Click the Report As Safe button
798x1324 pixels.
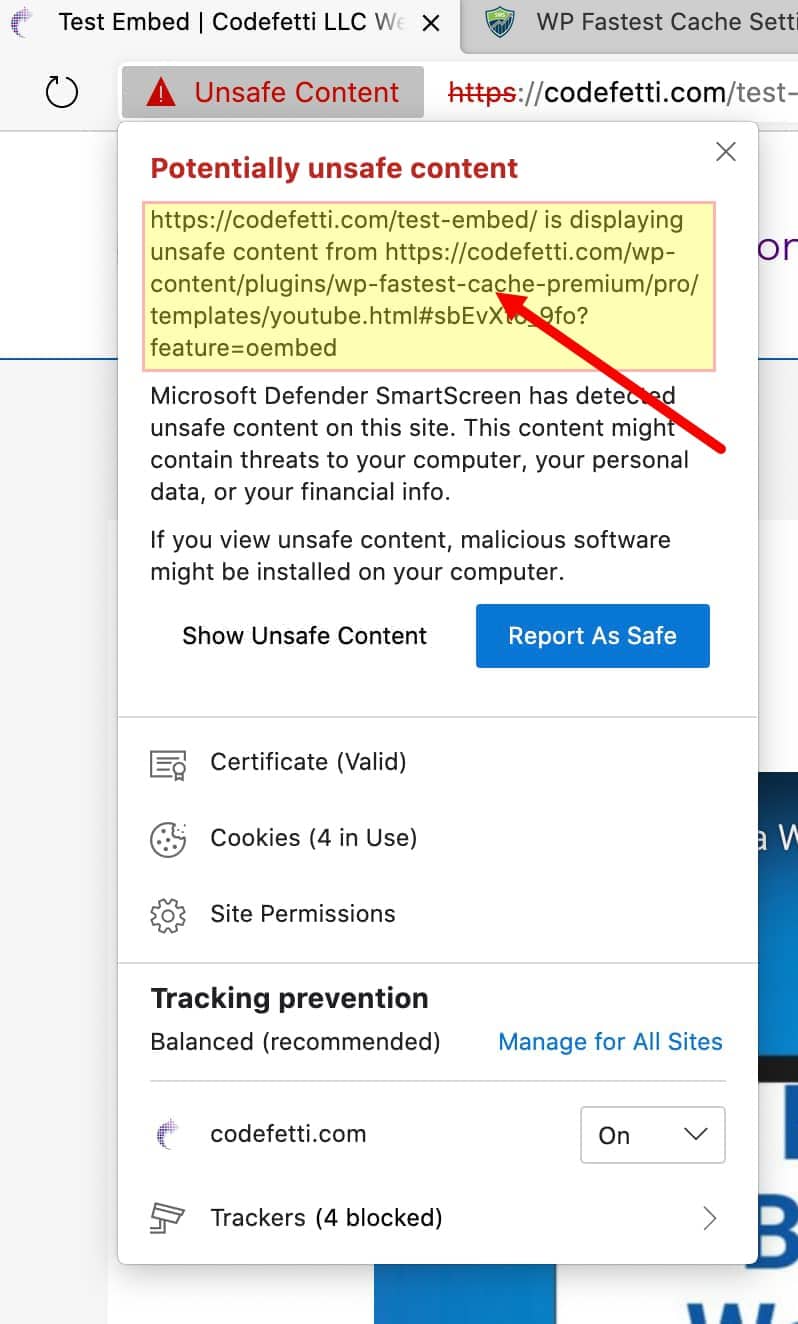pos(592,635)
